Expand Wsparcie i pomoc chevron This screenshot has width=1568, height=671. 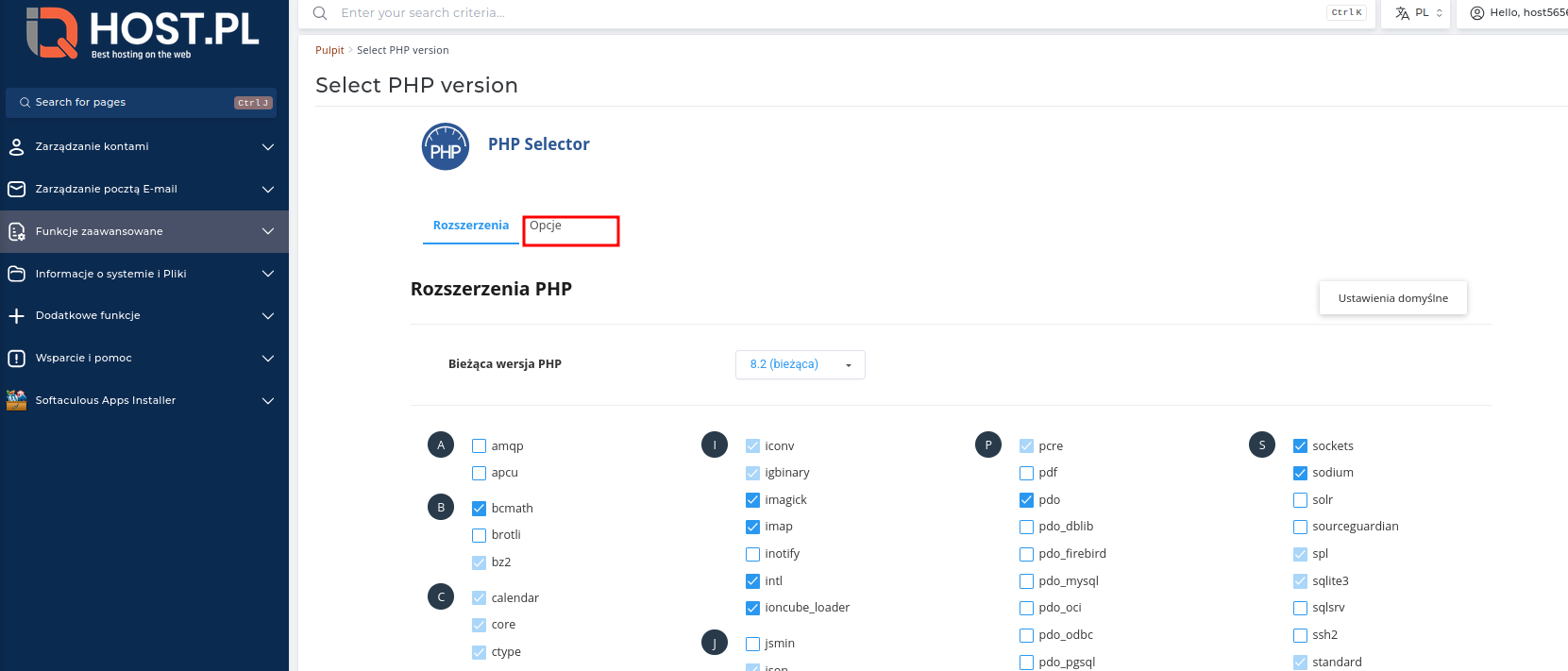click(x=268, y=359)
